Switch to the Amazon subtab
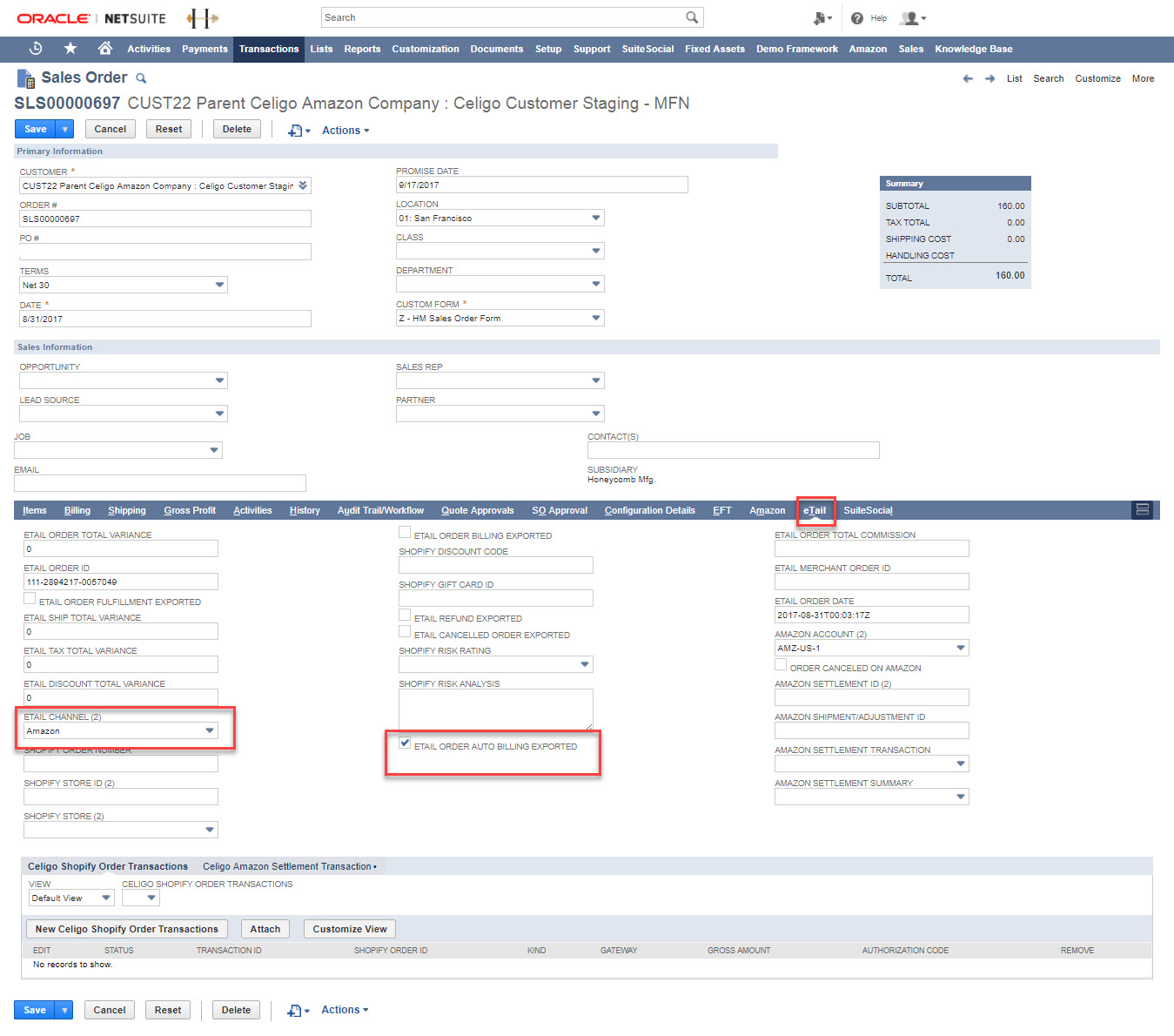1174x1036 pixels. click(x=767, y=510)
